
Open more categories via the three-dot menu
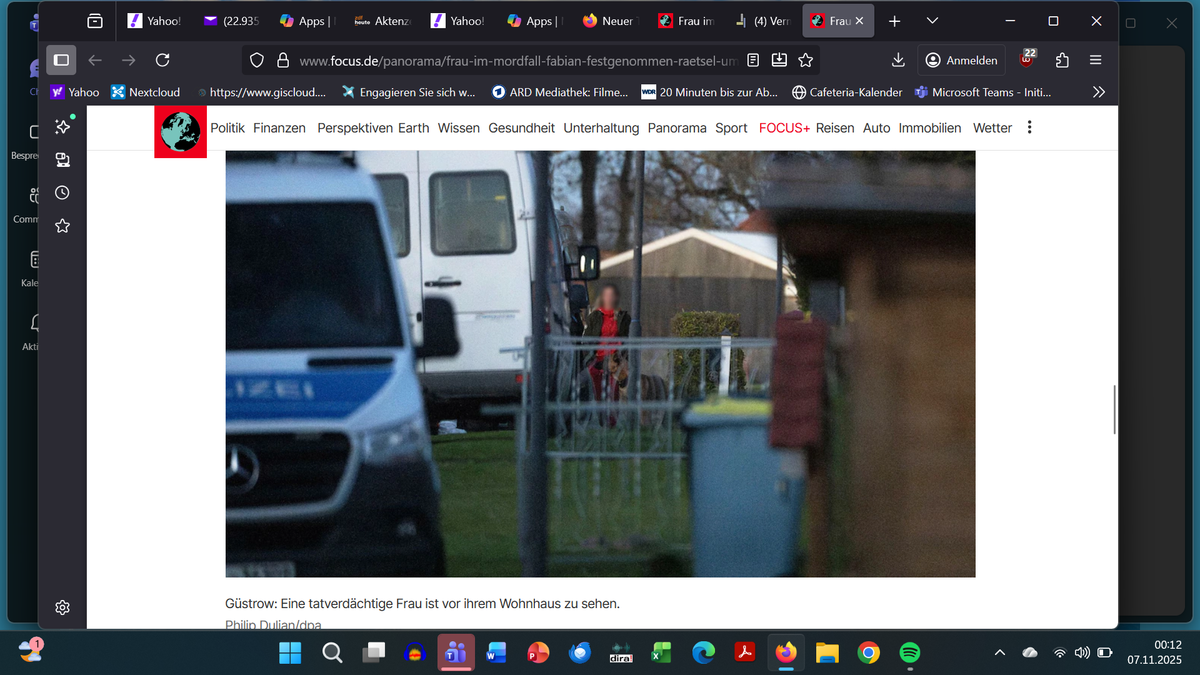(x=1030, y=127)
